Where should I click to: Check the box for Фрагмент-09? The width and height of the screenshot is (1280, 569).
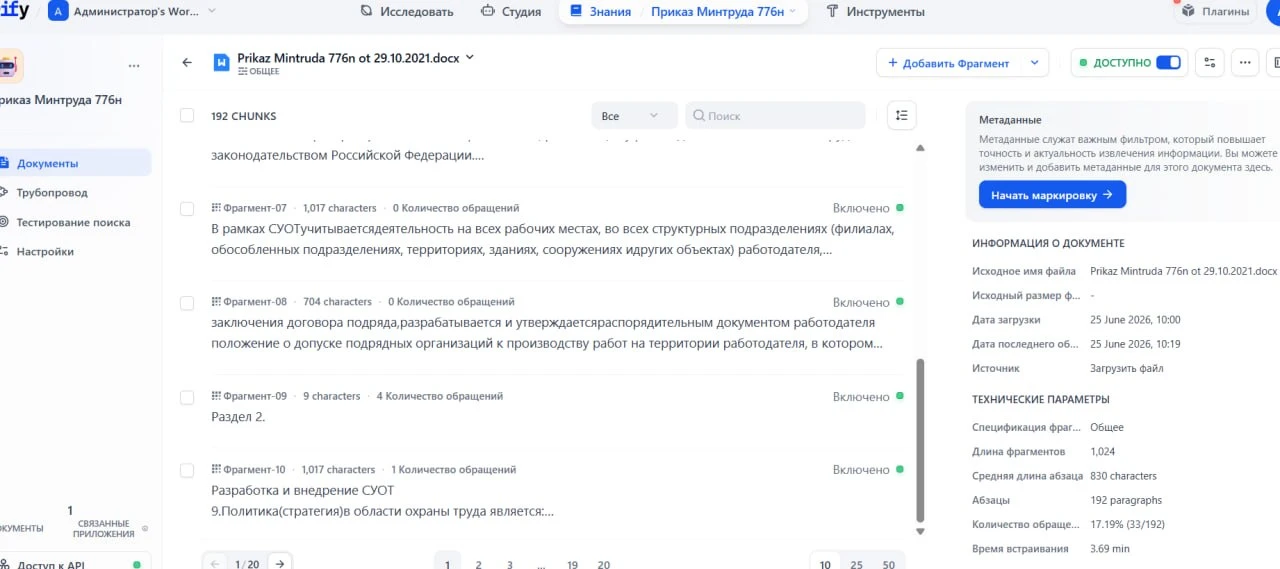coord(187,397)
